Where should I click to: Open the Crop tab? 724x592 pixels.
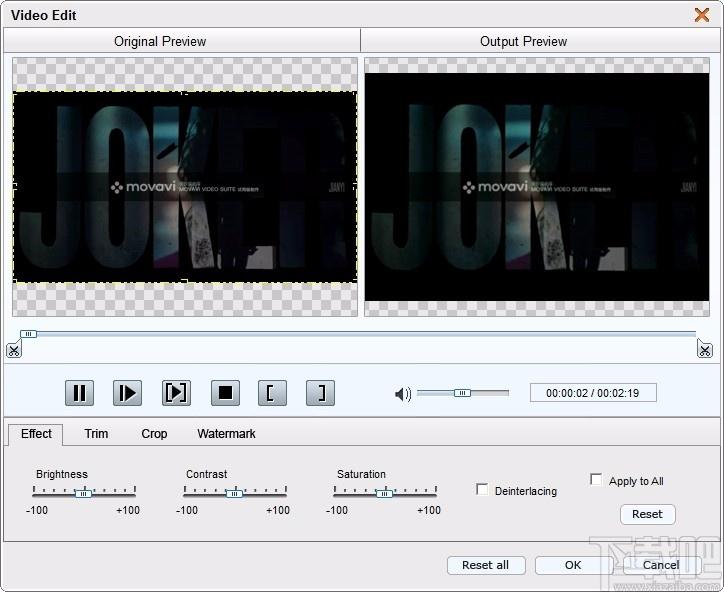pos(154,434)
